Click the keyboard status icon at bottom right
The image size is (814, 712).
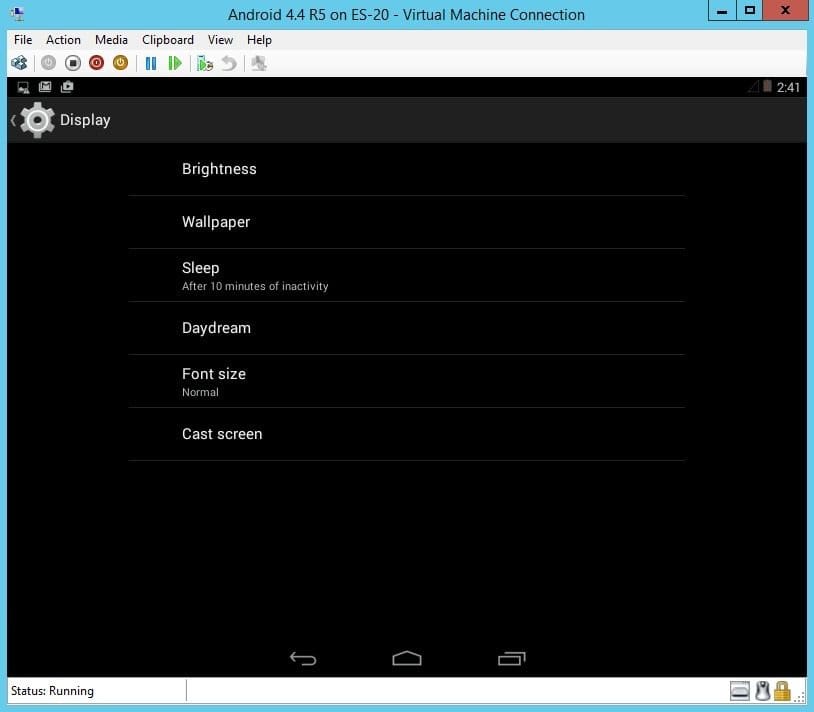point(739,691)
